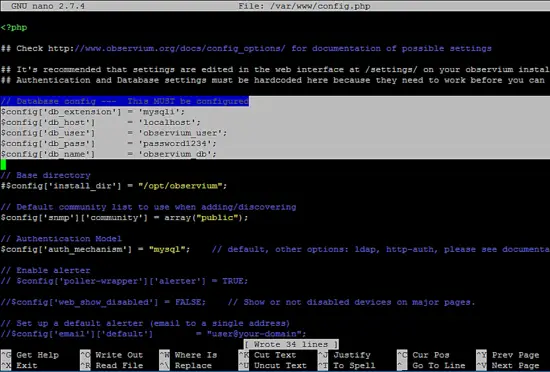This screenshot has width=550, height=372.
Task: Click the db_extension 'mysqli' config line
Action: [93, 112]
